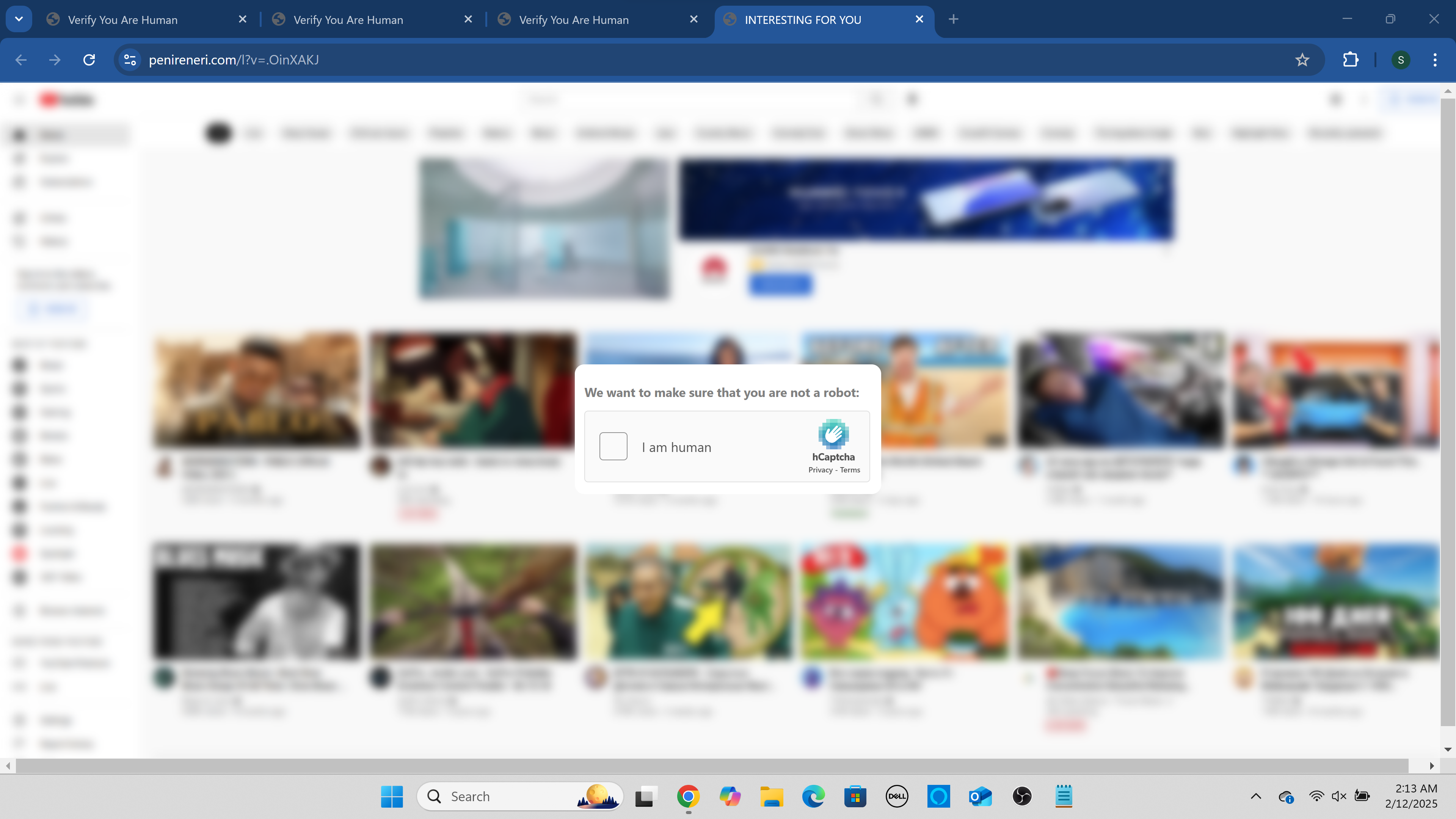Open a new browser tab
1456x819 pixels.
(953, 19)
